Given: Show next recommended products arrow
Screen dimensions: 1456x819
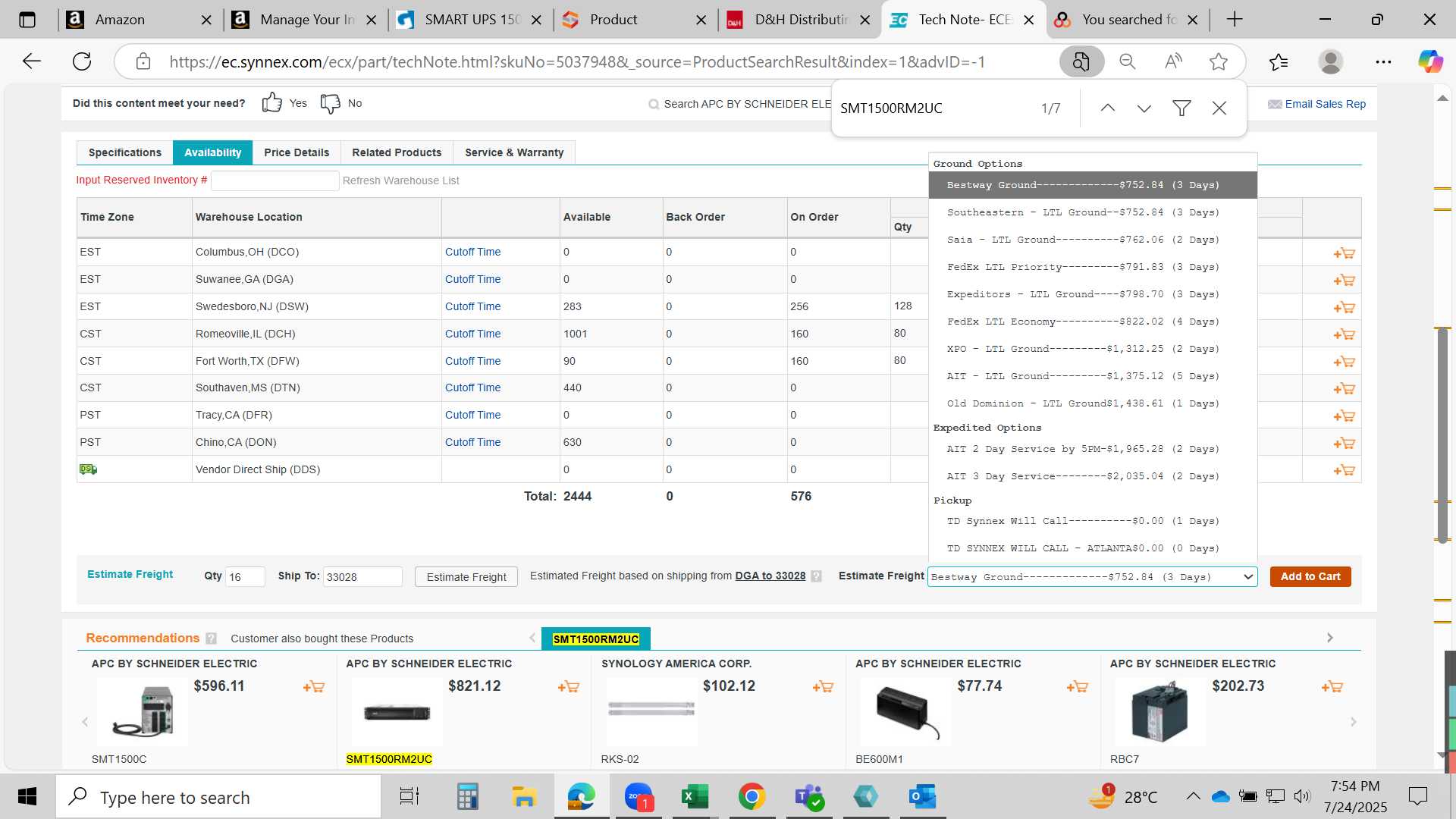Looking at the screenshot, I should (1354, 722).
